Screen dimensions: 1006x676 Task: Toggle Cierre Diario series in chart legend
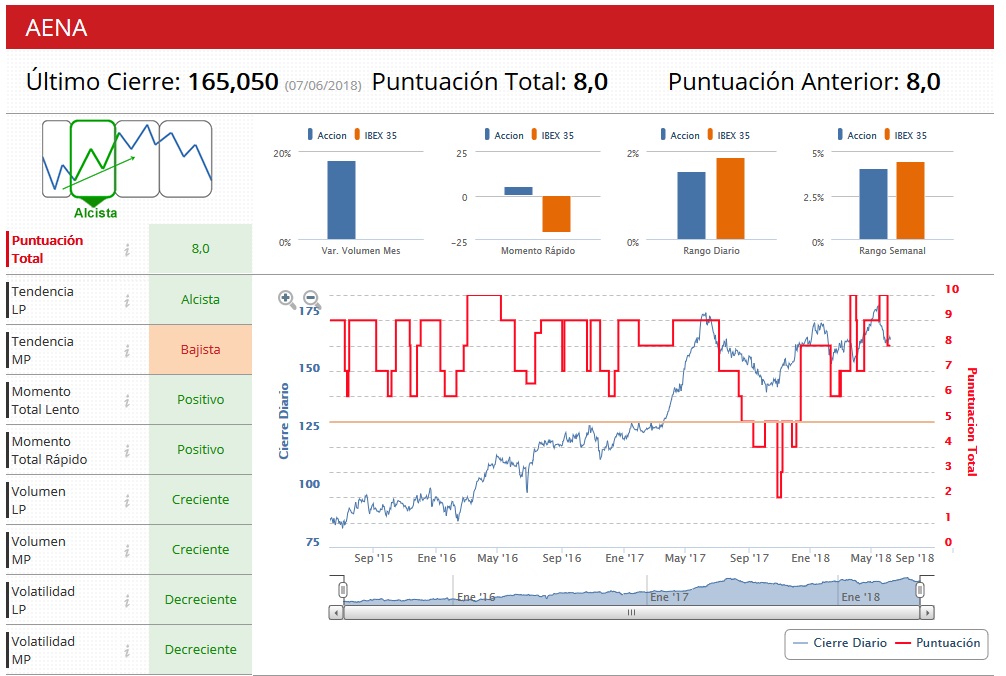[840, 643]
